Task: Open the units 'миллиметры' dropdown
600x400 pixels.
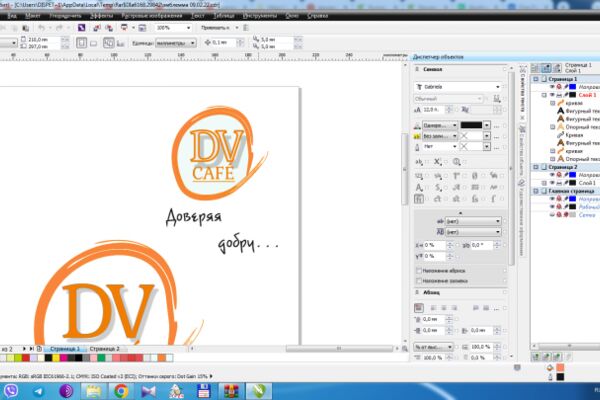Action: (192, 43)
